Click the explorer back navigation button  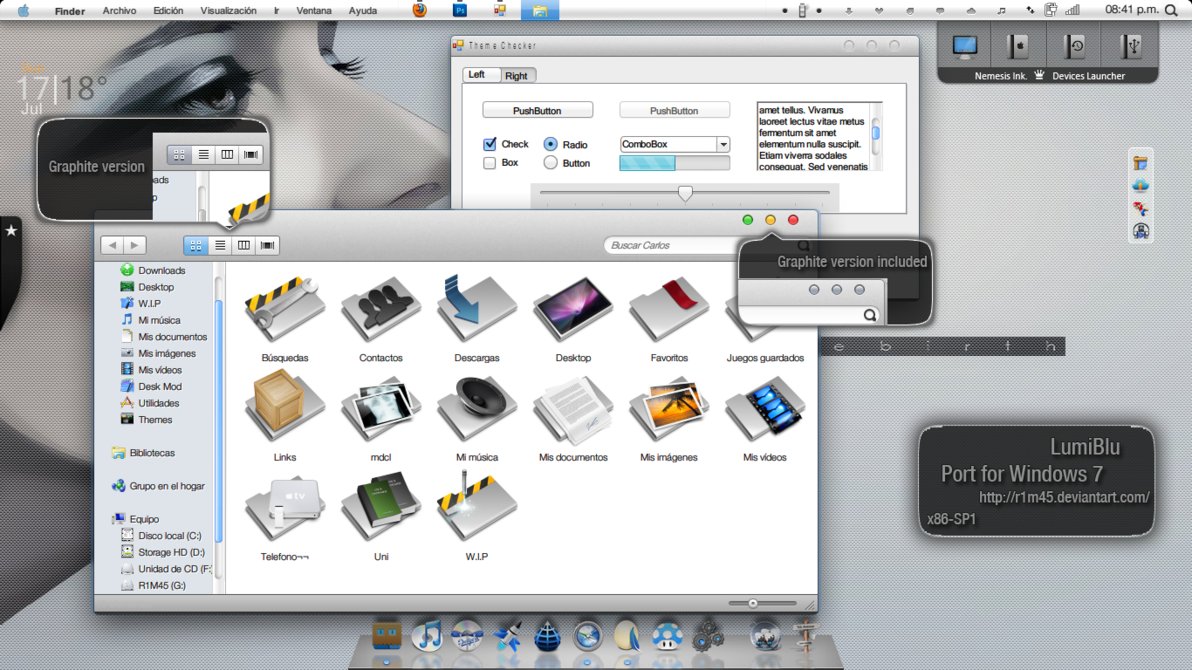click(x=112, y=245)
